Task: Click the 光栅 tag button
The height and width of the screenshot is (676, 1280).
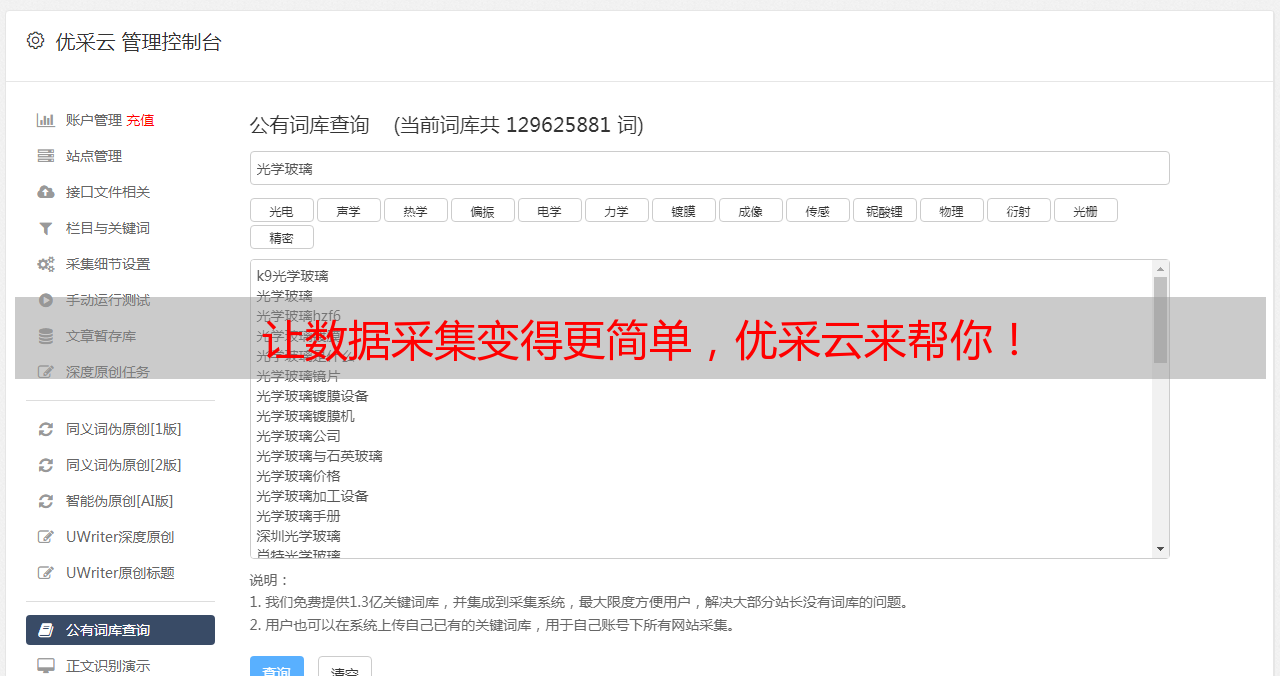Action: coord(1086,210)
